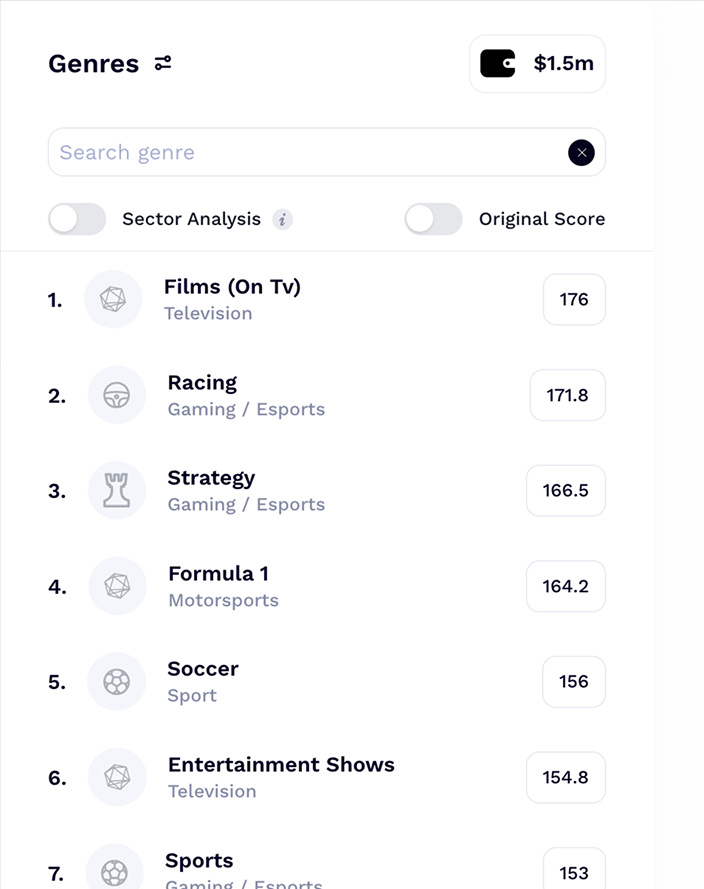The height and width of the screenshot is (889, 704).
Task: Focus the Search genre input field
Action: (326, 152)
